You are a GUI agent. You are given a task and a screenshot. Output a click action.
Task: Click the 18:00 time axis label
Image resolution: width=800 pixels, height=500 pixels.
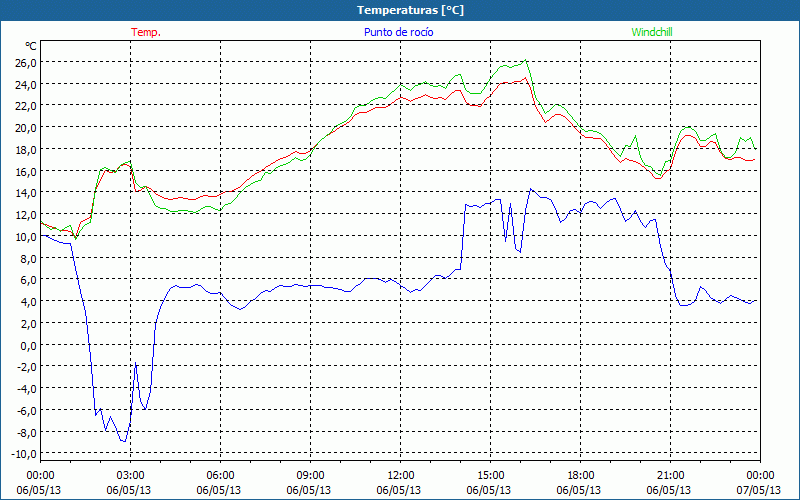(581, 475)
